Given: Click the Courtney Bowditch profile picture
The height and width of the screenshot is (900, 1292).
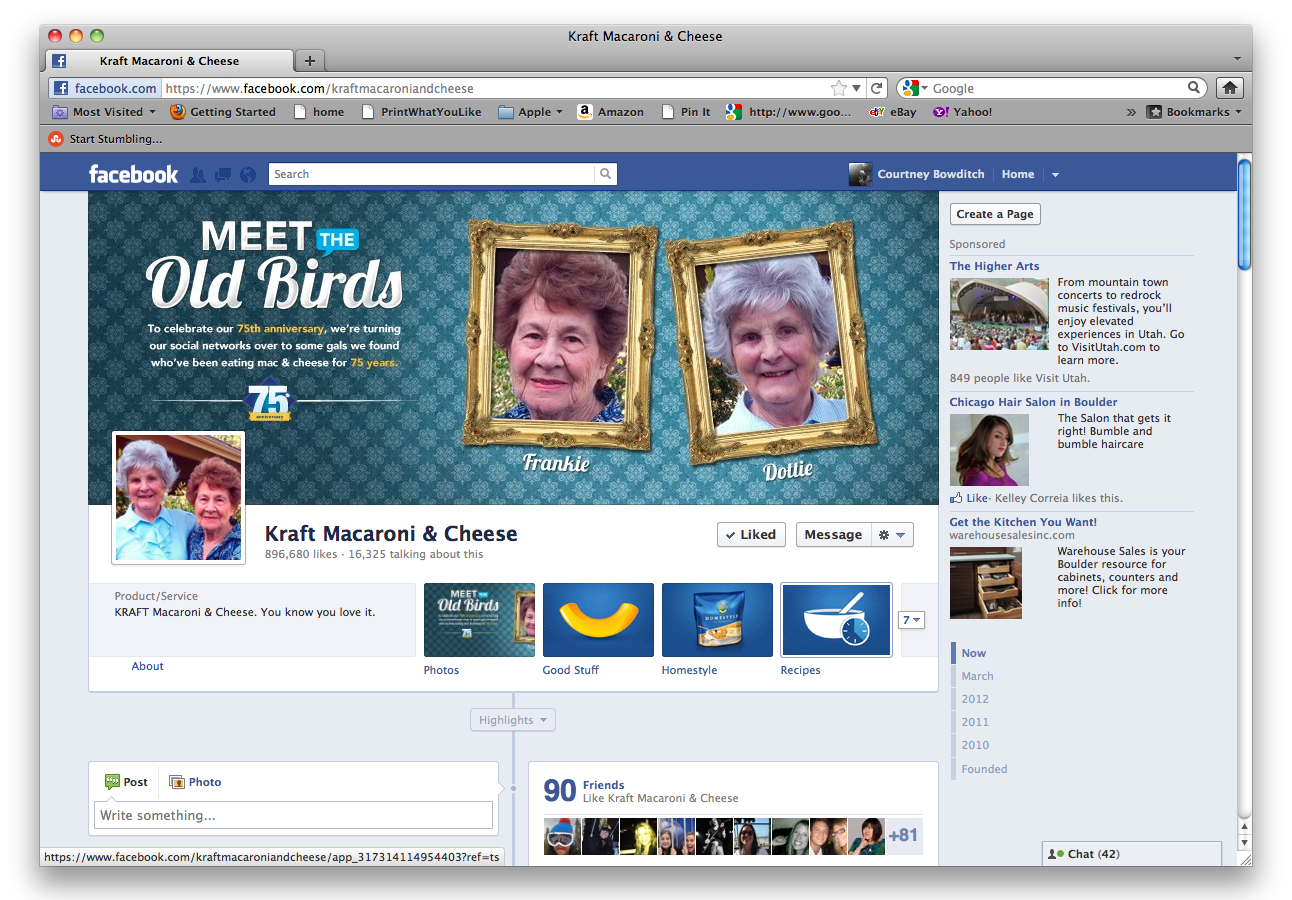Looking at the screenshot, I should pyautogui.click(x=860, y=174).
